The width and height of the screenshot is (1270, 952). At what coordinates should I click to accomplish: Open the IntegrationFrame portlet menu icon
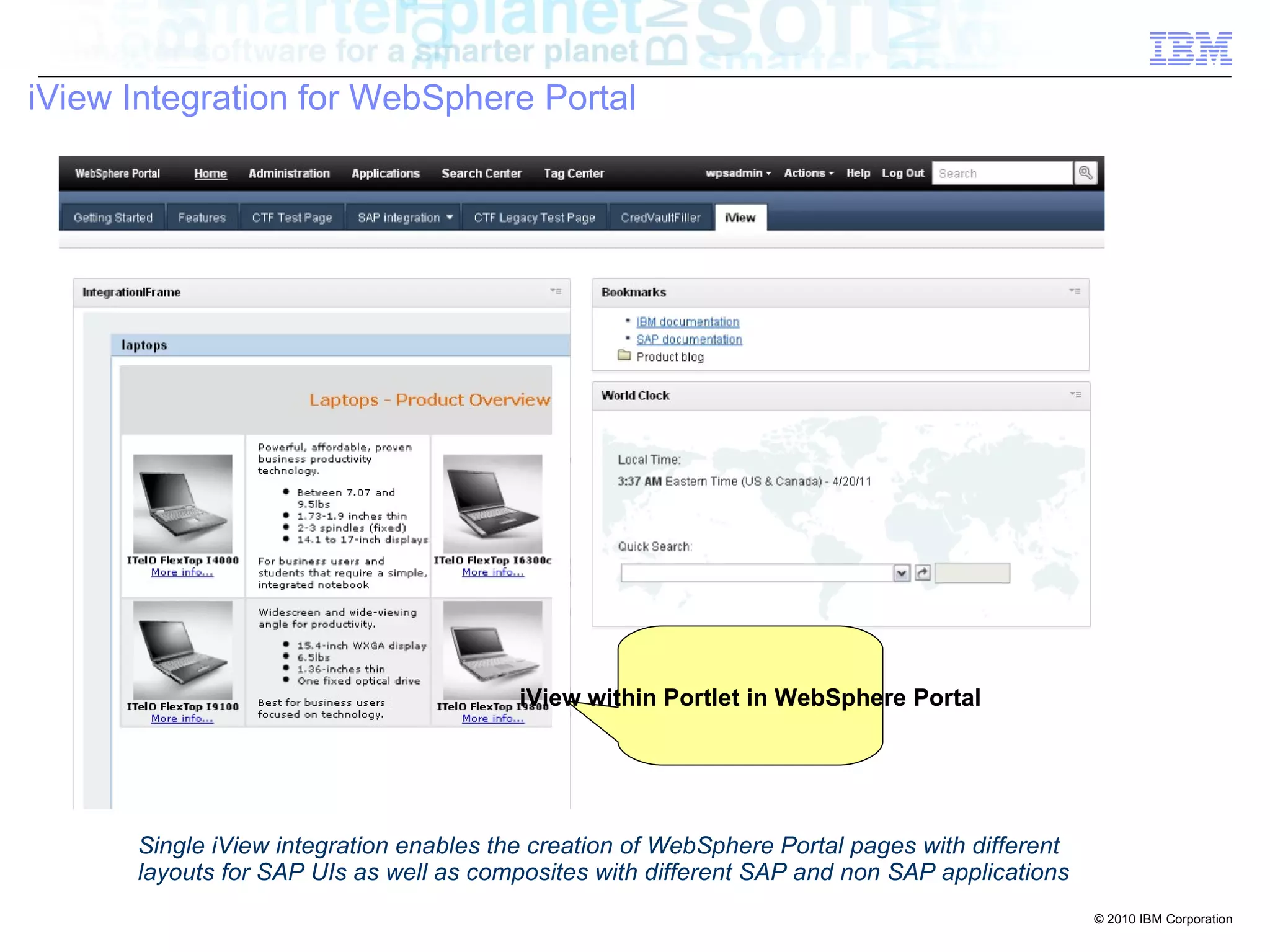pyautogui.click(x=556, y=291)
